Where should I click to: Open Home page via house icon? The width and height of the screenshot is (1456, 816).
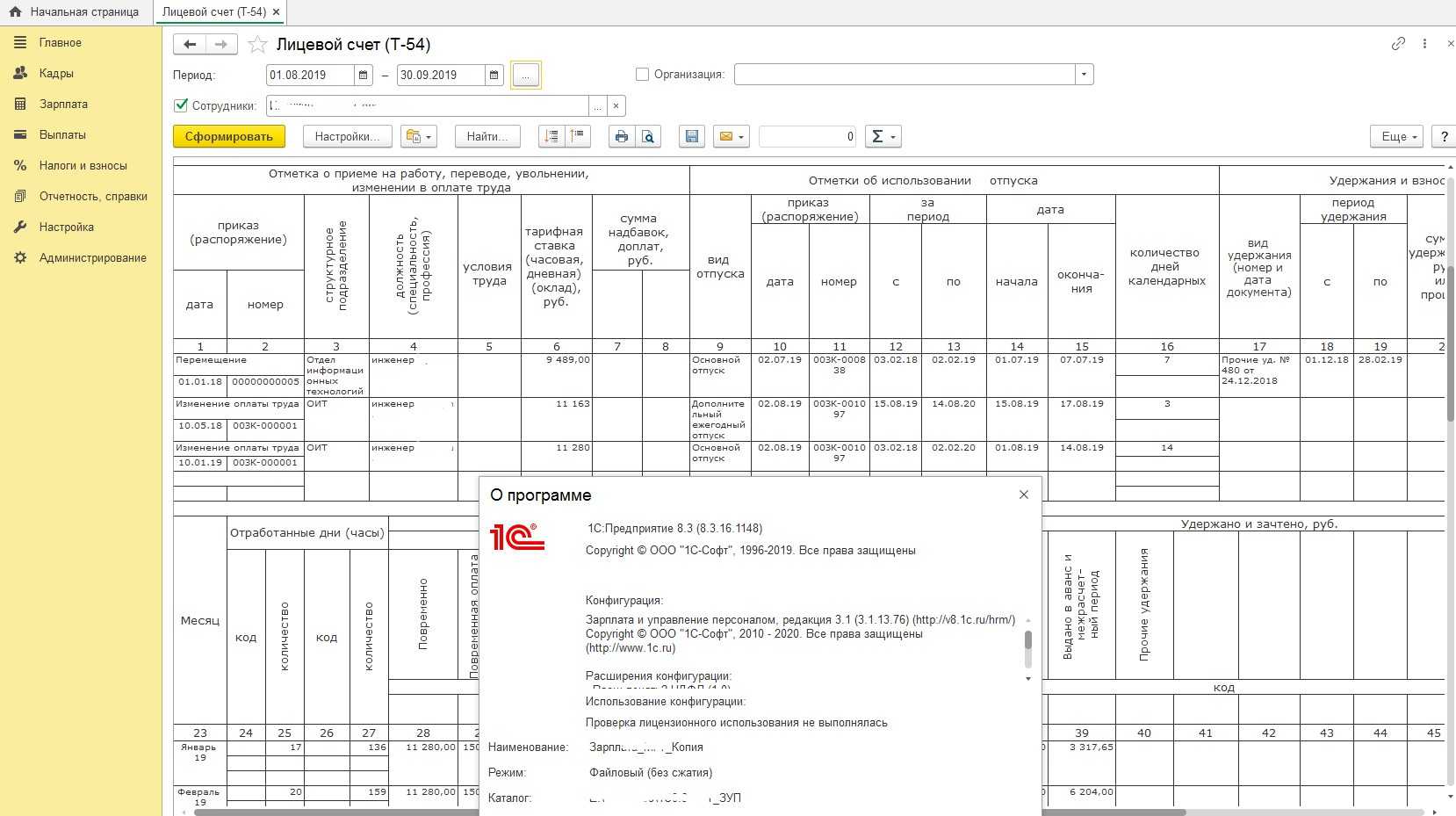pos(15,11)
